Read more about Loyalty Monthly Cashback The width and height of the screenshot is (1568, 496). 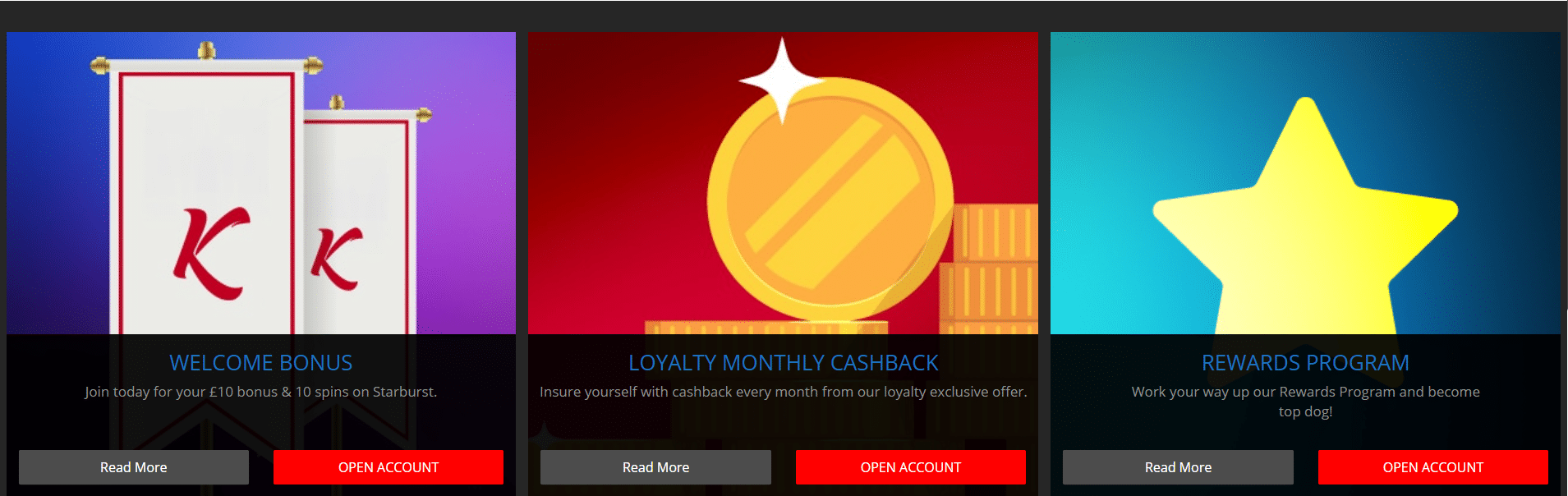click(655, 467)
